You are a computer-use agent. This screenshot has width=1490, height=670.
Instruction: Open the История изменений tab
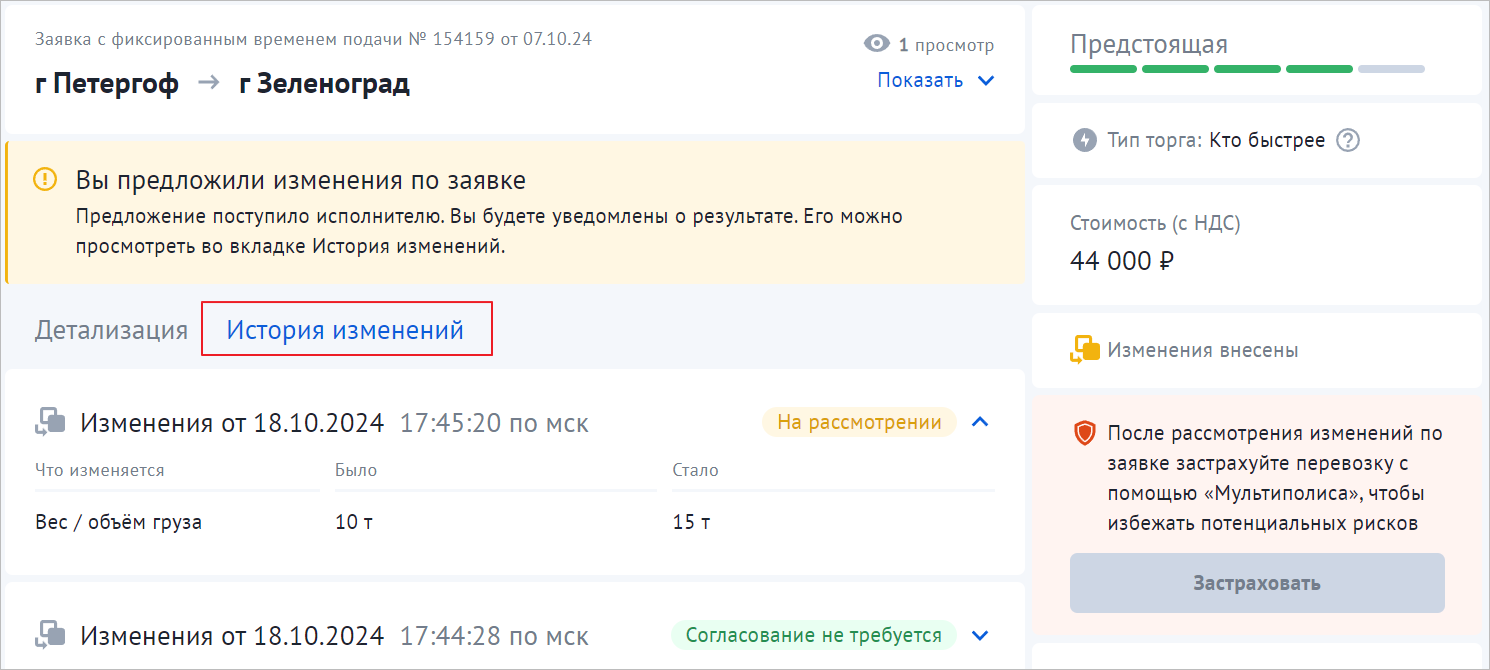(346, 329)
